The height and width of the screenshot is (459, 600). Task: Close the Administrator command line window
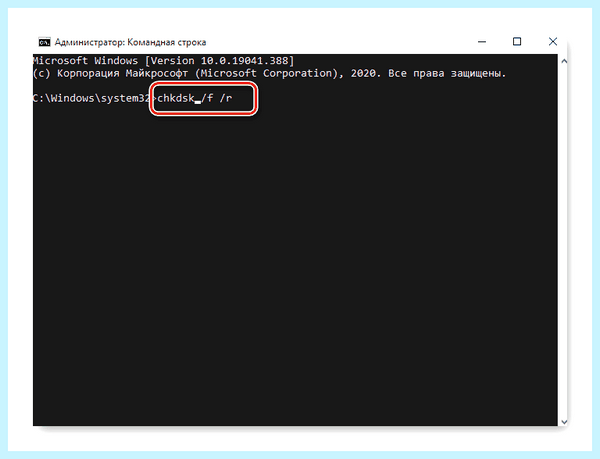(553, 41)
